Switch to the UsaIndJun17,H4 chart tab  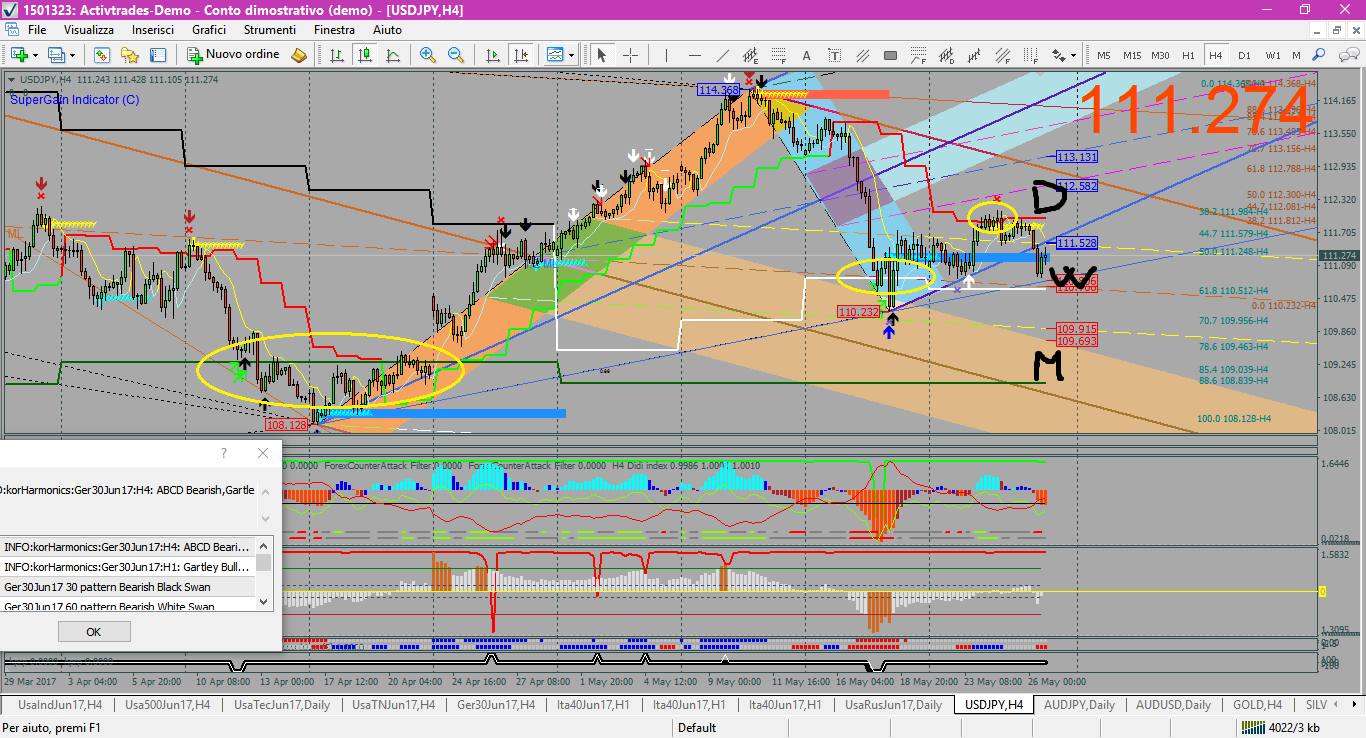pos(59,705)
